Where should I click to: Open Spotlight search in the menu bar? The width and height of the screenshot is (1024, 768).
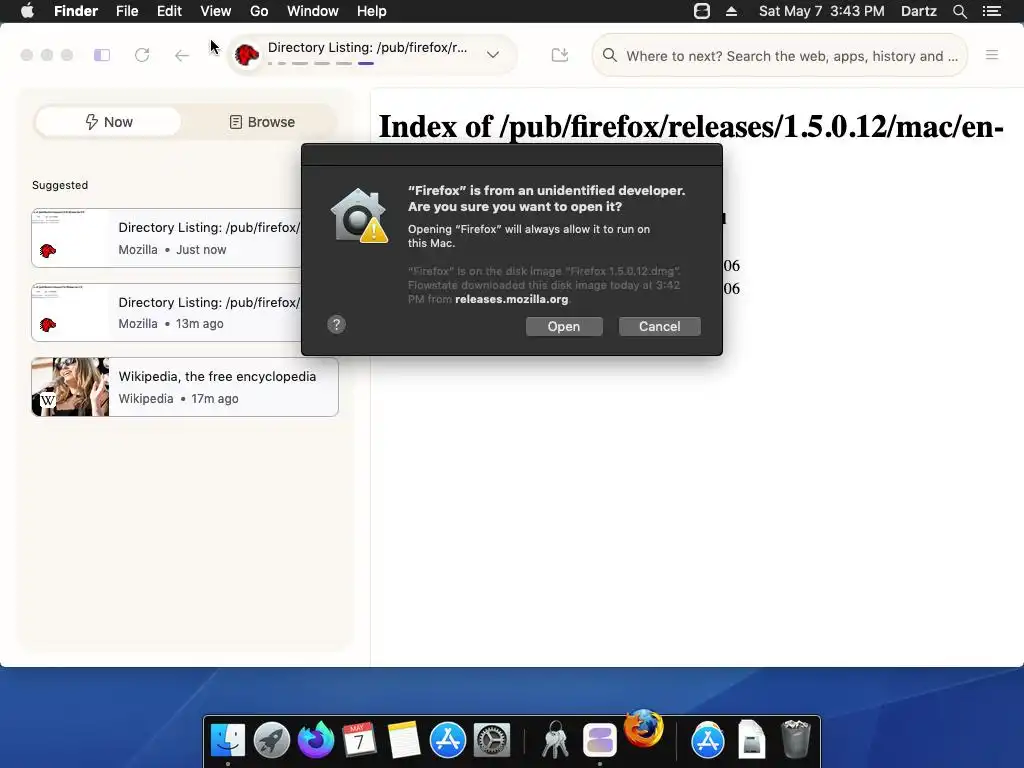pos(959,11)
